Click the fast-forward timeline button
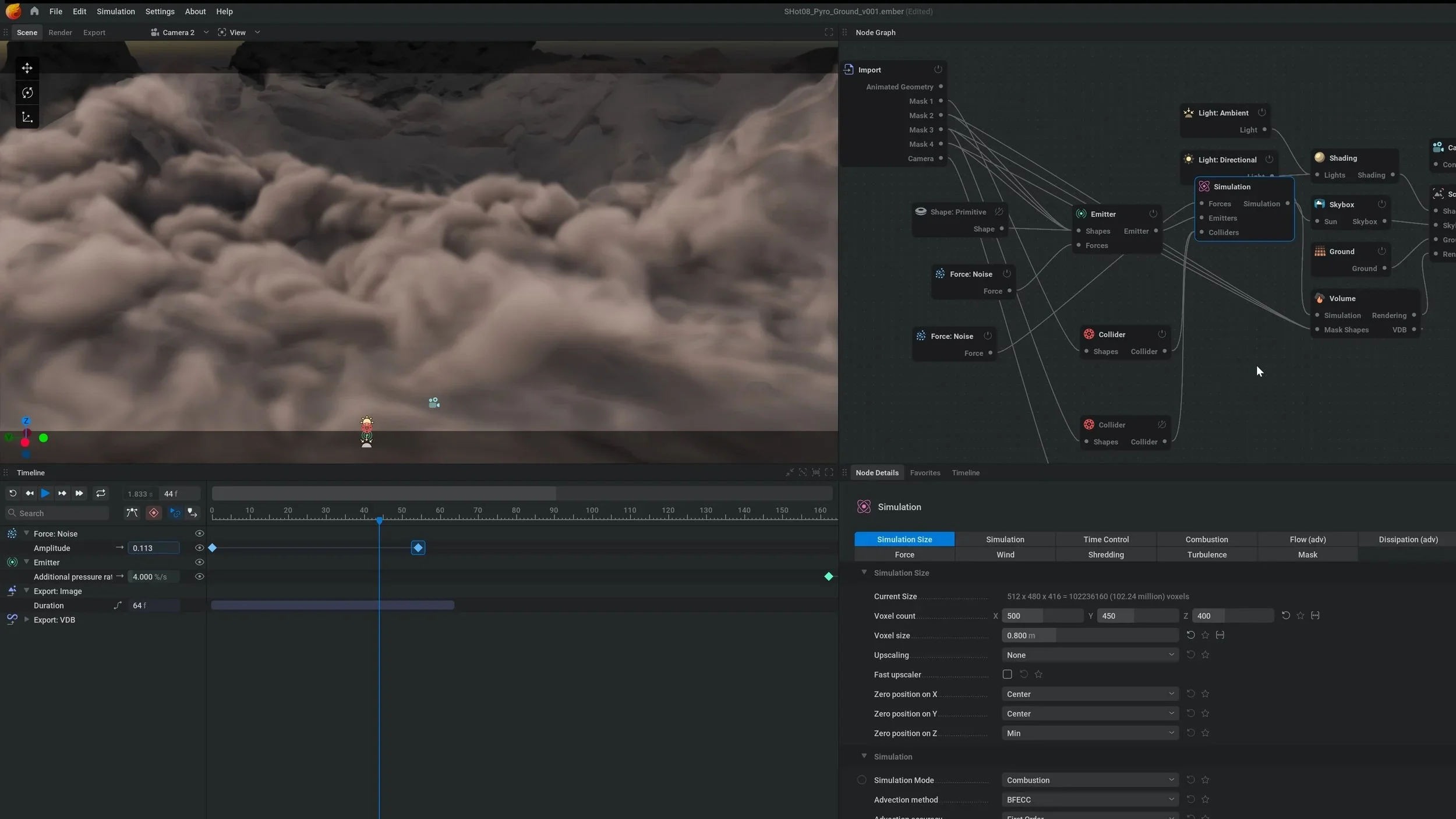The width and height of the screenshot is (1456, 819). click(x=79, y=493)
